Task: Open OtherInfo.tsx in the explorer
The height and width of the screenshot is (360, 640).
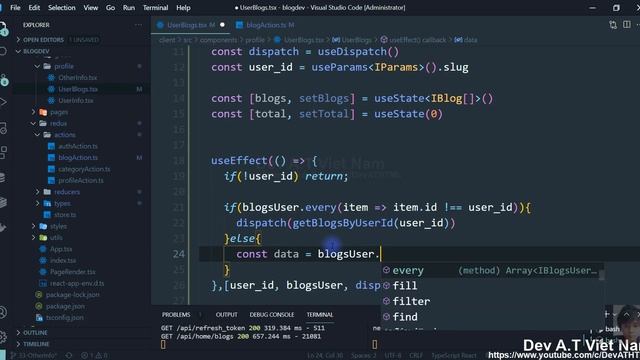Action: click(78, 78)
